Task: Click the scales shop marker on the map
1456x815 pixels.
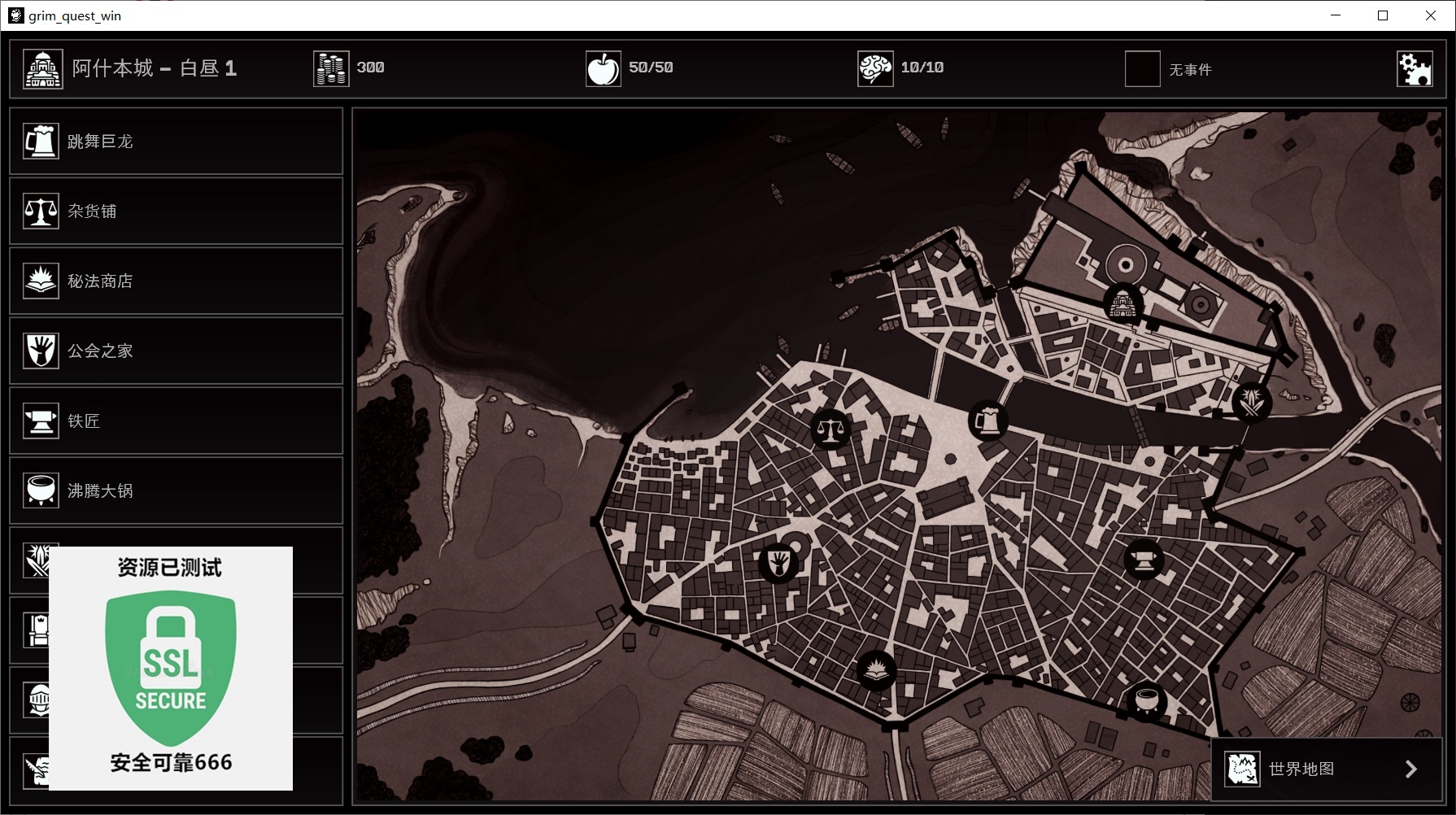Action: 830,429
